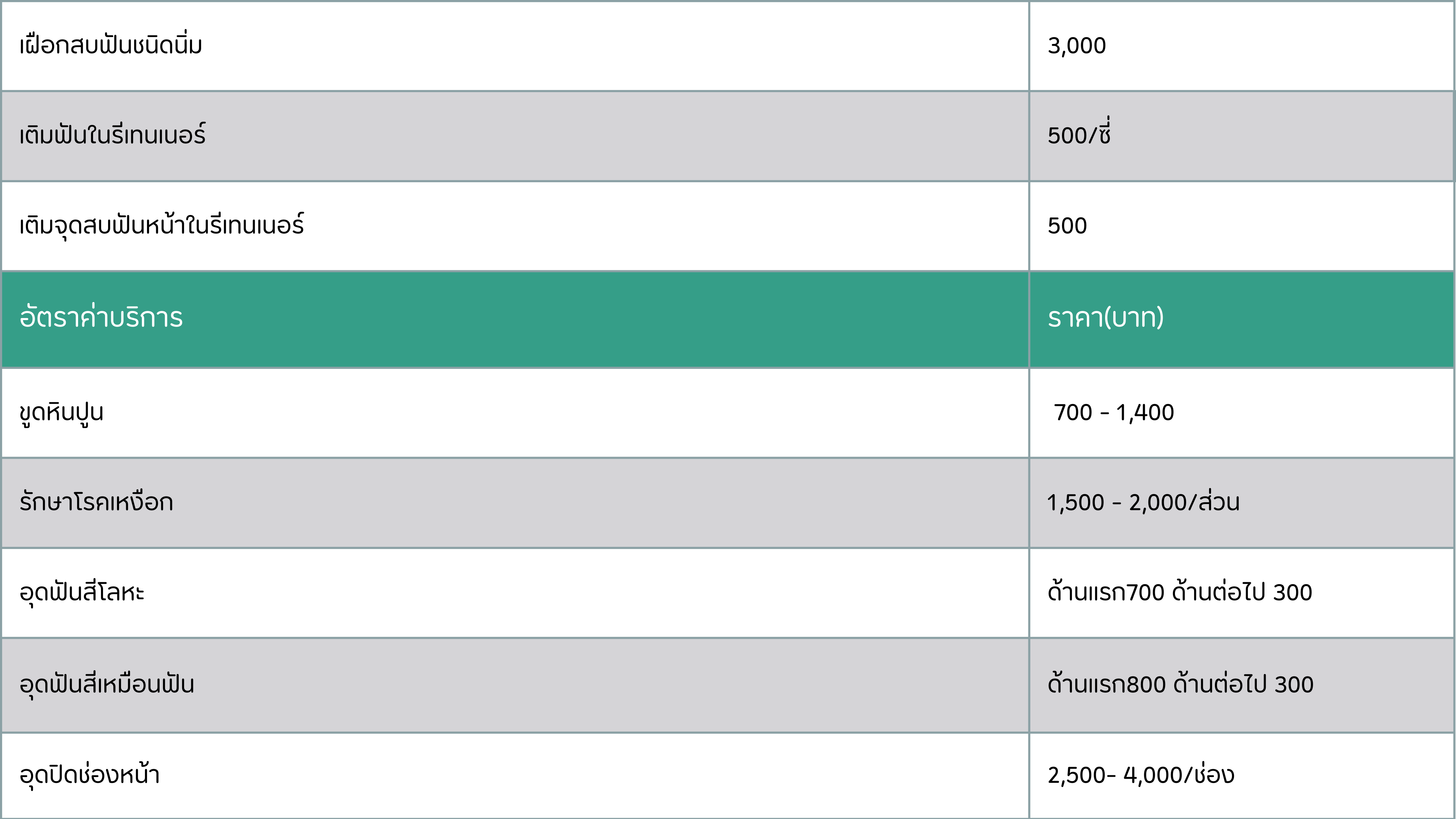
Task: Click the 2,500- 4,000/ช่อง price text
Action: [x=1141, y=775]
